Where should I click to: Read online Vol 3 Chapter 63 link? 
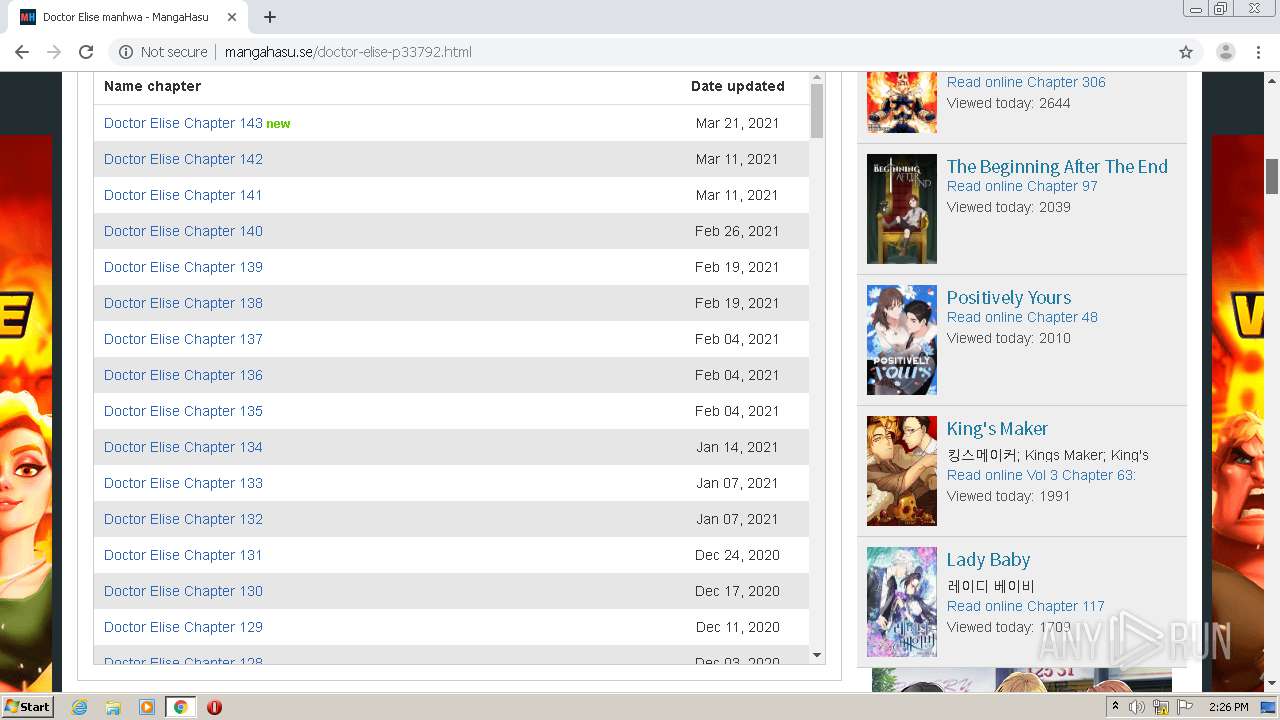1041,475
